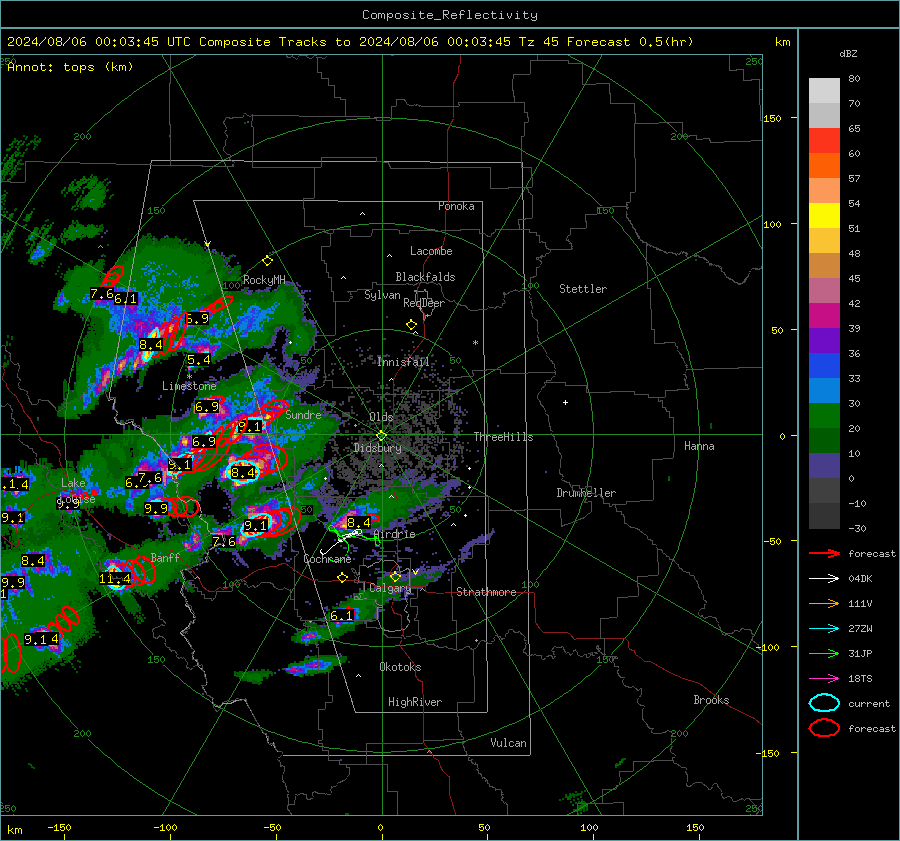Click the cyan 'current' ellipse legend icon
Image resolution: width=900 pixels, height=841 pixels.
click(824, 703)
